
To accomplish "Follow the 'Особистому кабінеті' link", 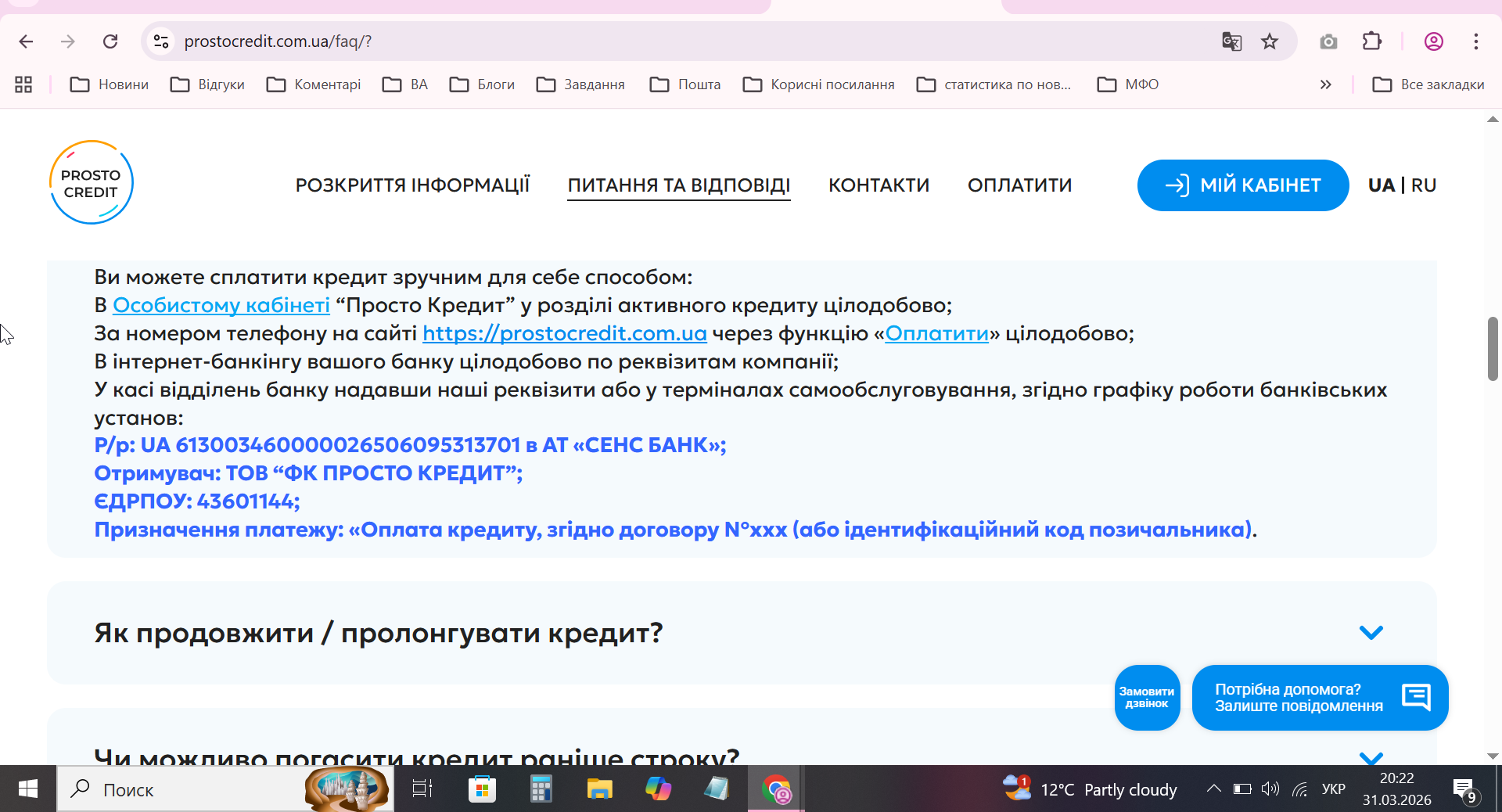I will pos(221,305).
